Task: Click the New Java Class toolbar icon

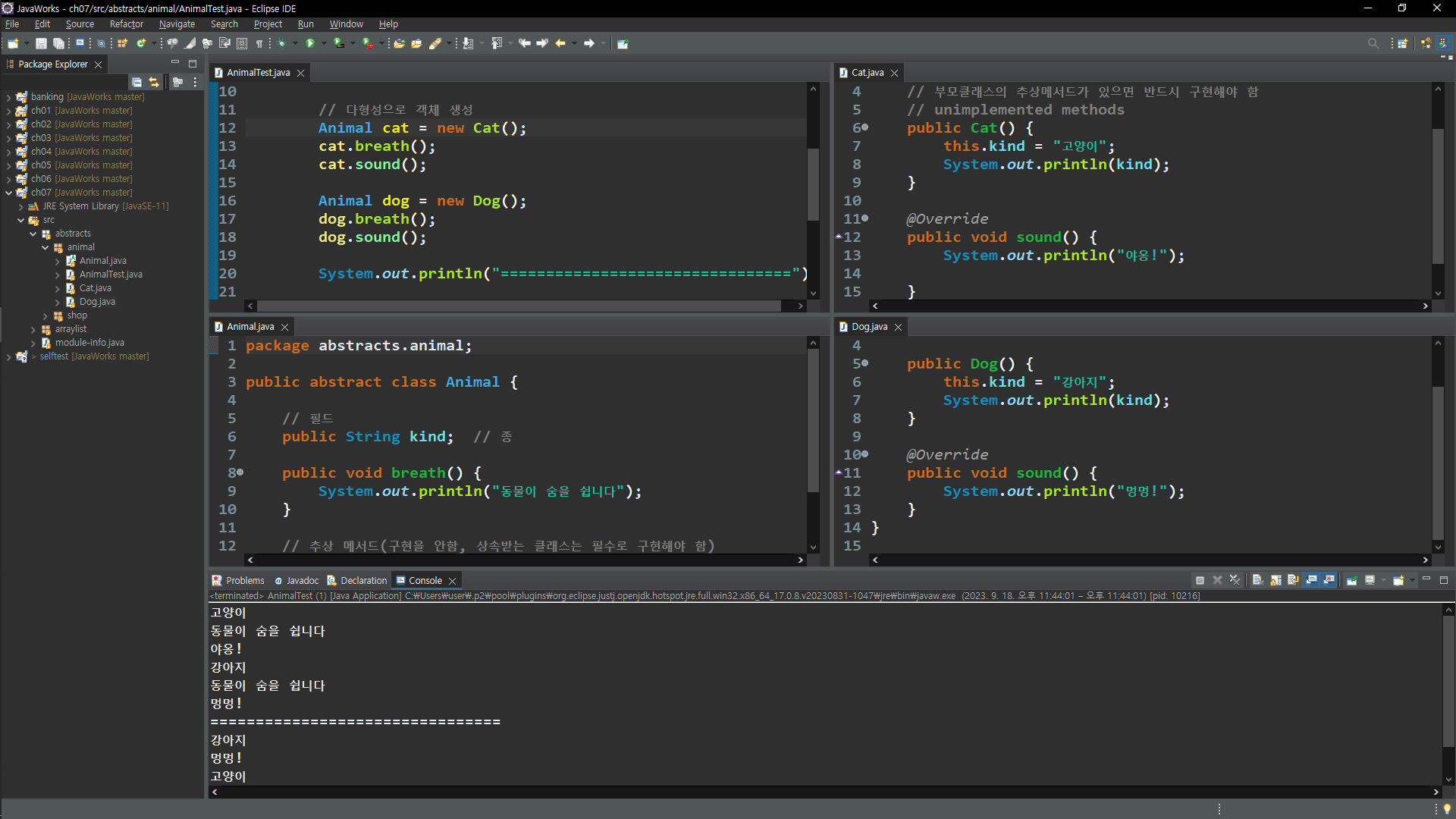Action: [x=140, y=43]
